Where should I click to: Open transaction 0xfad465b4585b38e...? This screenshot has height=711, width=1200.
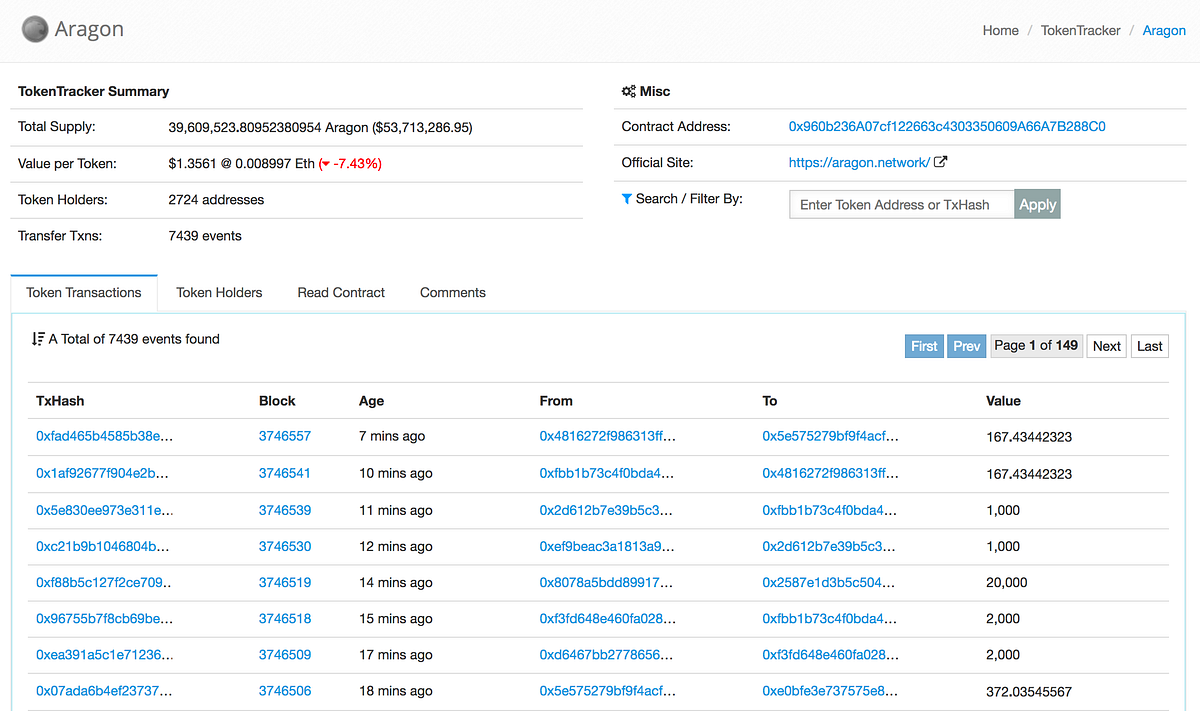pyautogui.click(x=105, y=437)
